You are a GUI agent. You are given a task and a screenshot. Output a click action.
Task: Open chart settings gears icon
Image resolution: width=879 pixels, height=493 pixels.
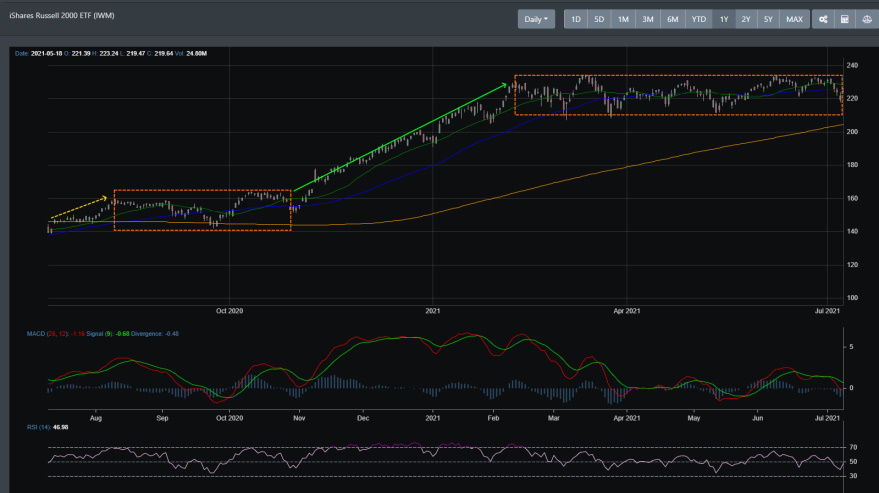point(823,19)
